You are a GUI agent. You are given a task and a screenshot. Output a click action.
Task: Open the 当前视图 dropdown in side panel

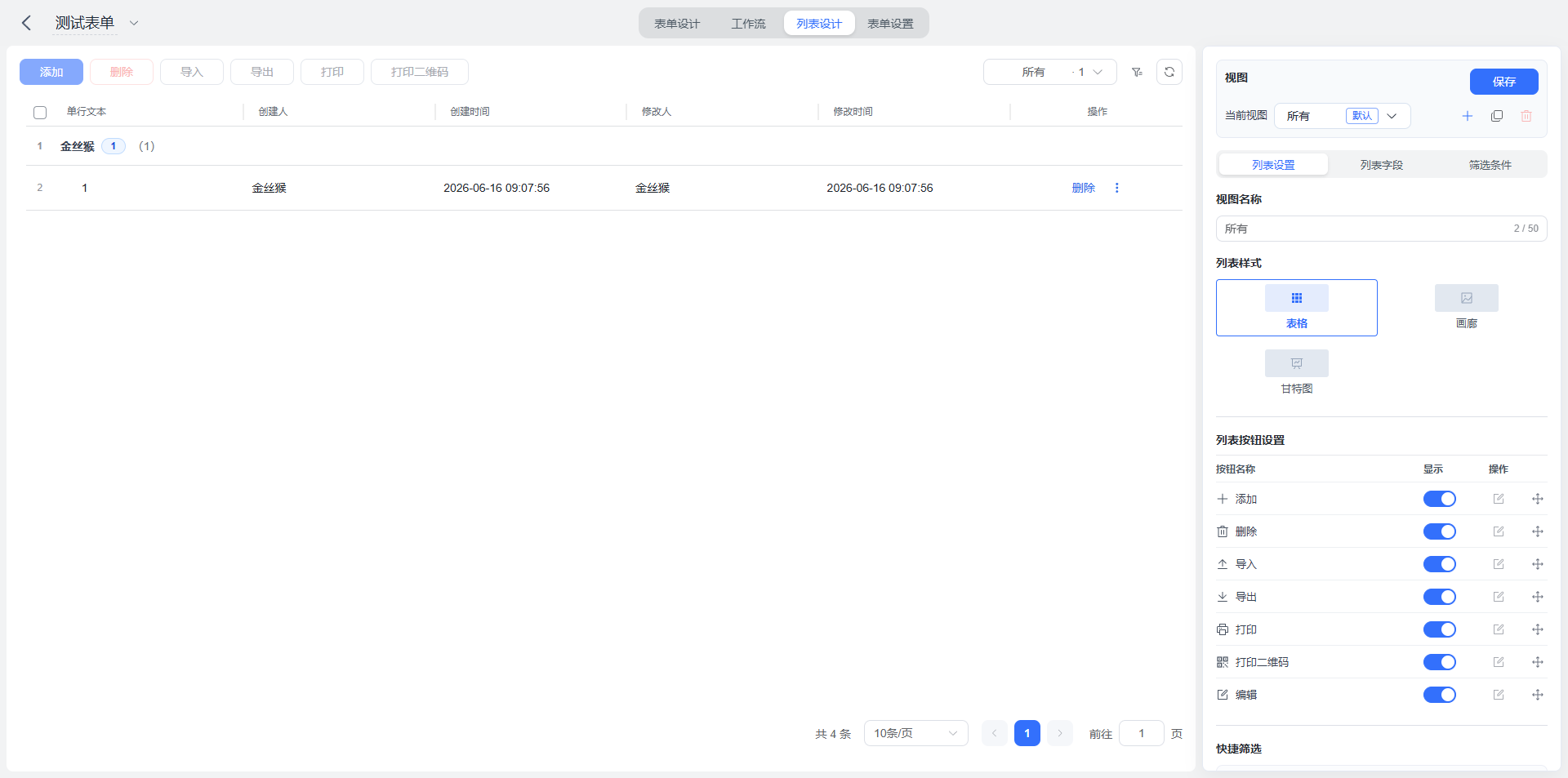(x=1342, y=116)
